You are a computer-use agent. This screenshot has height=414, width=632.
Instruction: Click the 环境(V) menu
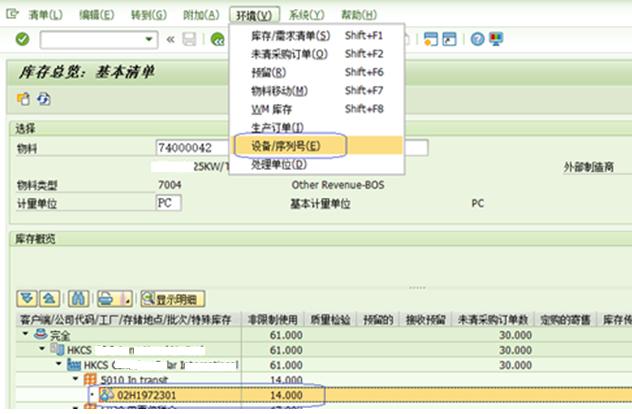[254, 15]
